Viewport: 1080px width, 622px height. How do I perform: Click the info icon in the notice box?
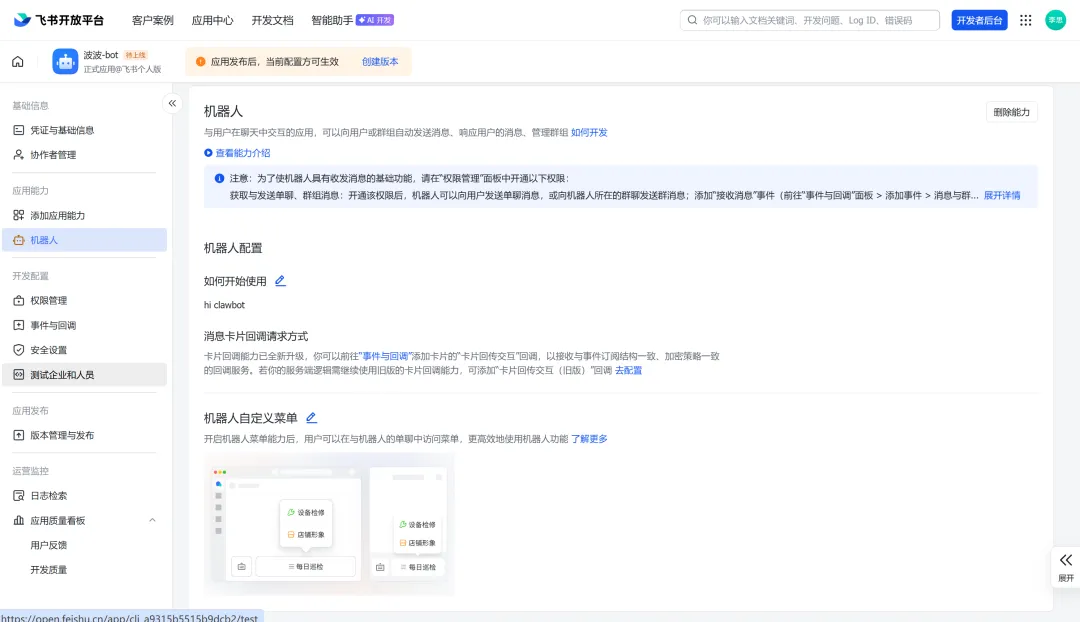219,178
